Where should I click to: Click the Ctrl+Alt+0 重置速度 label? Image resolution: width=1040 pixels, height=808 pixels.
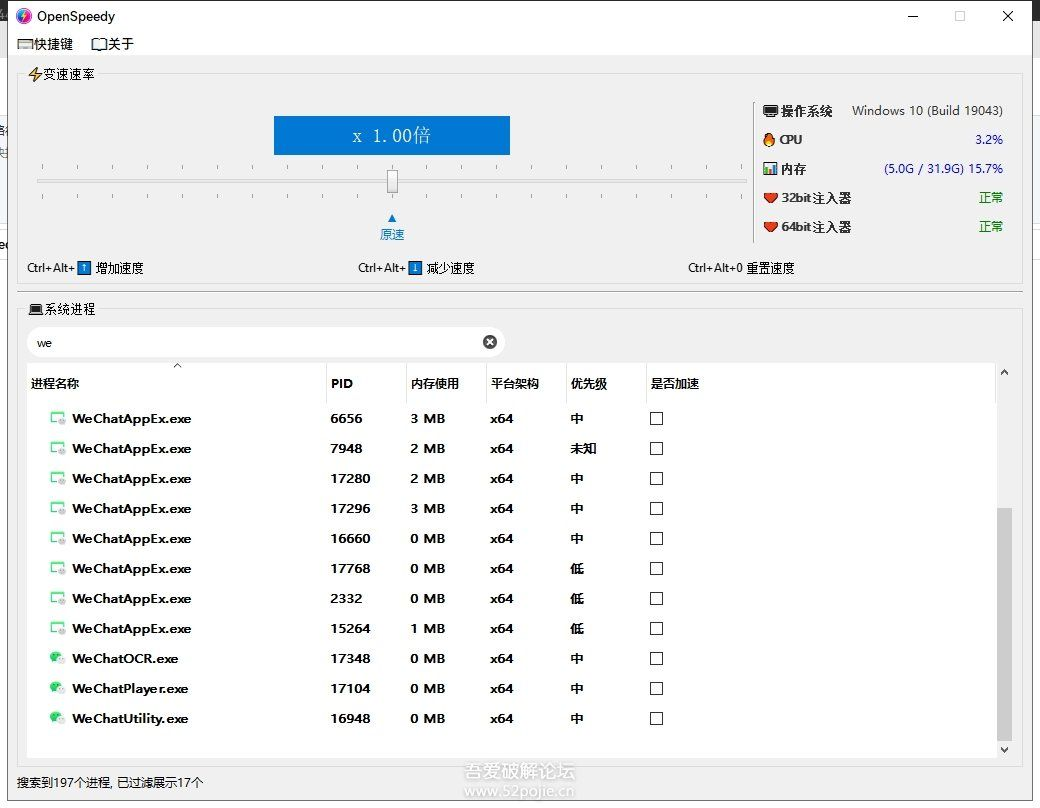click(x=741, y=268)
